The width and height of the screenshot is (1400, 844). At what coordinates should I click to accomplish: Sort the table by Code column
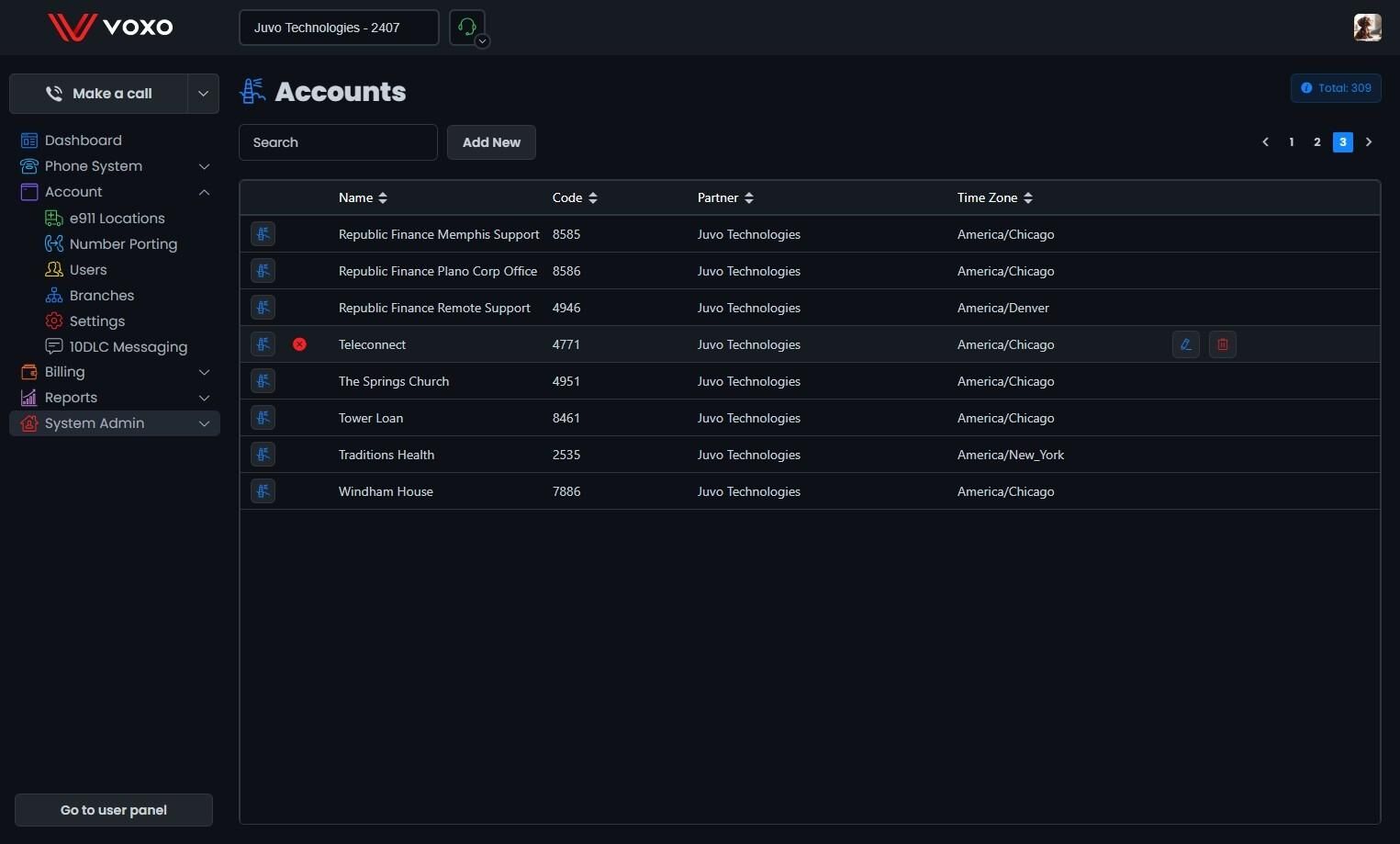pos(575,197)
